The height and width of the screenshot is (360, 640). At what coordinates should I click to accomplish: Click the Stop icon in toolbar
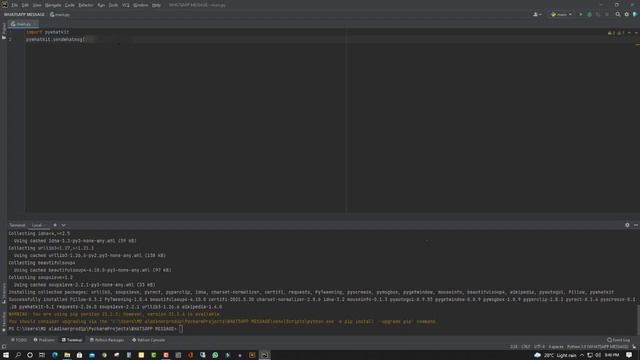pyautogui.click(x=607, y=14)
